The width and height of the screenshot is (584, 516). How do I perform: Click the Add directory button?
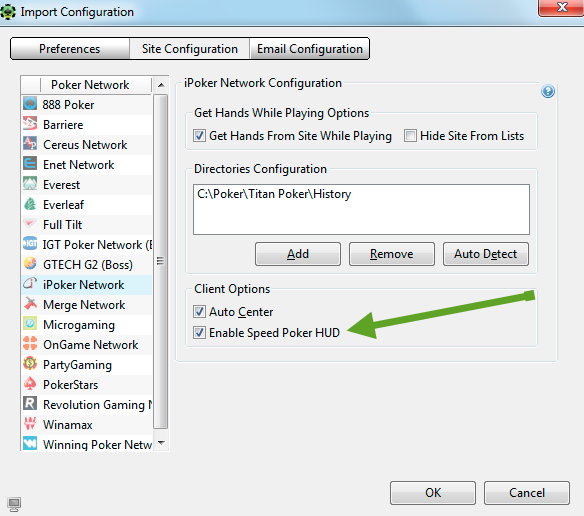pyautogui.click(x=298, y=254)
